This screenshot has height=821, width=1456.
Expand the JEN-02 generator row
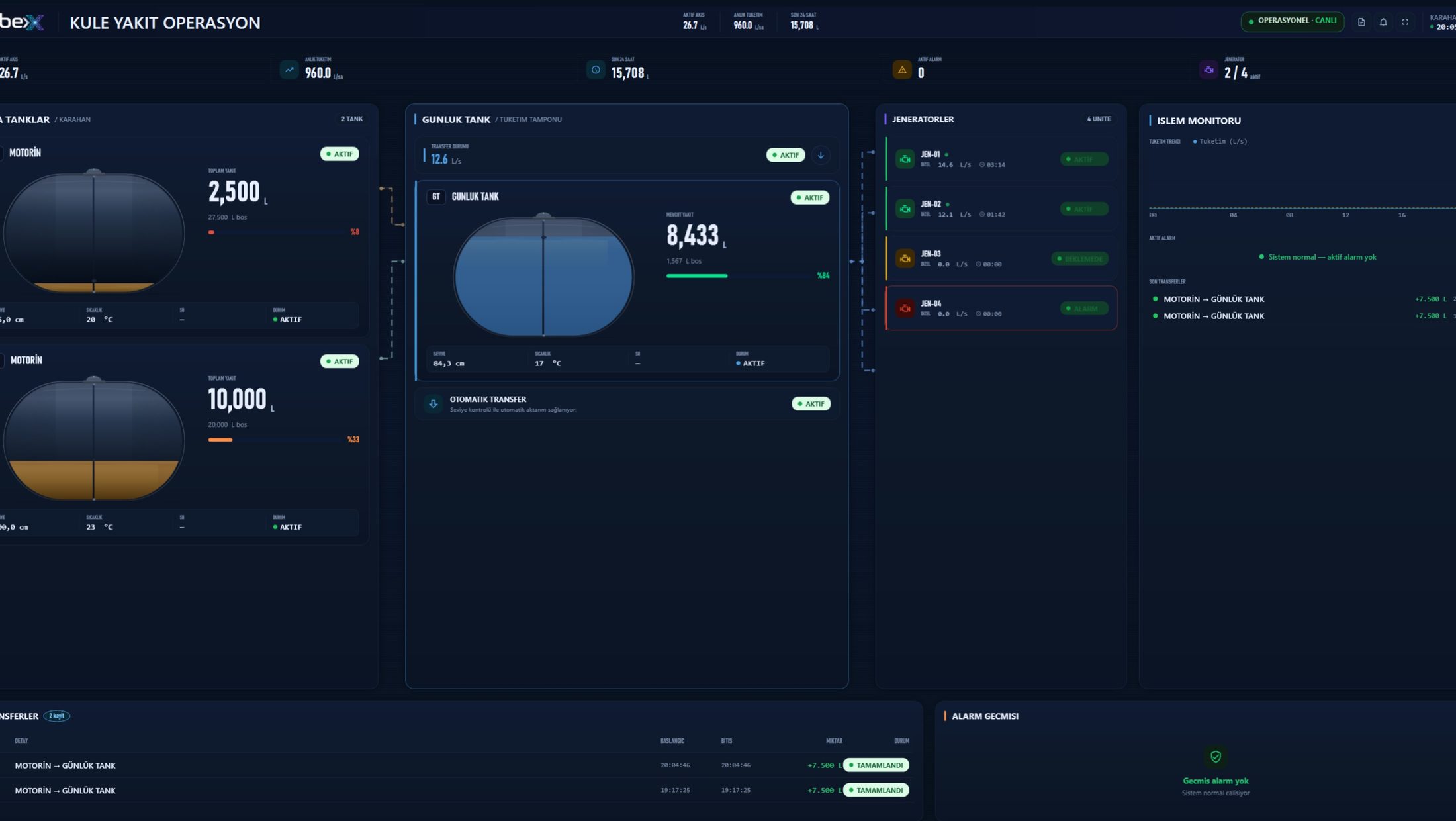coord(1001,209)
